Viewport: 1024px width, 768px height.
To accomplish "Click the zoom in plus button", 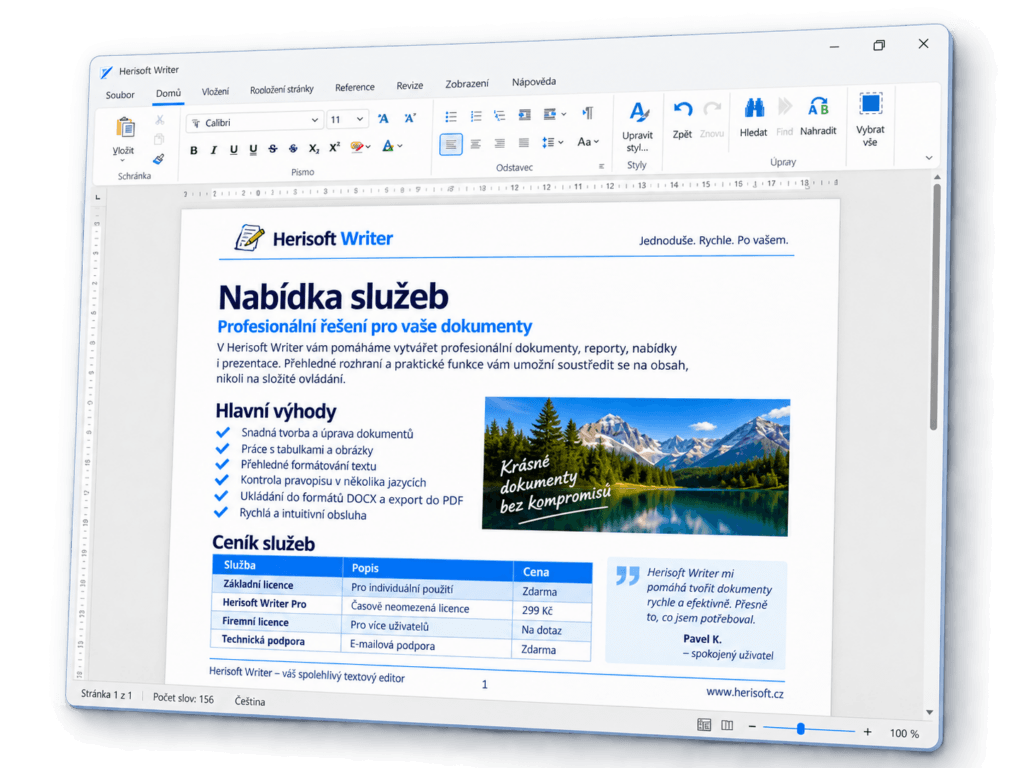I will click(867, 732).
